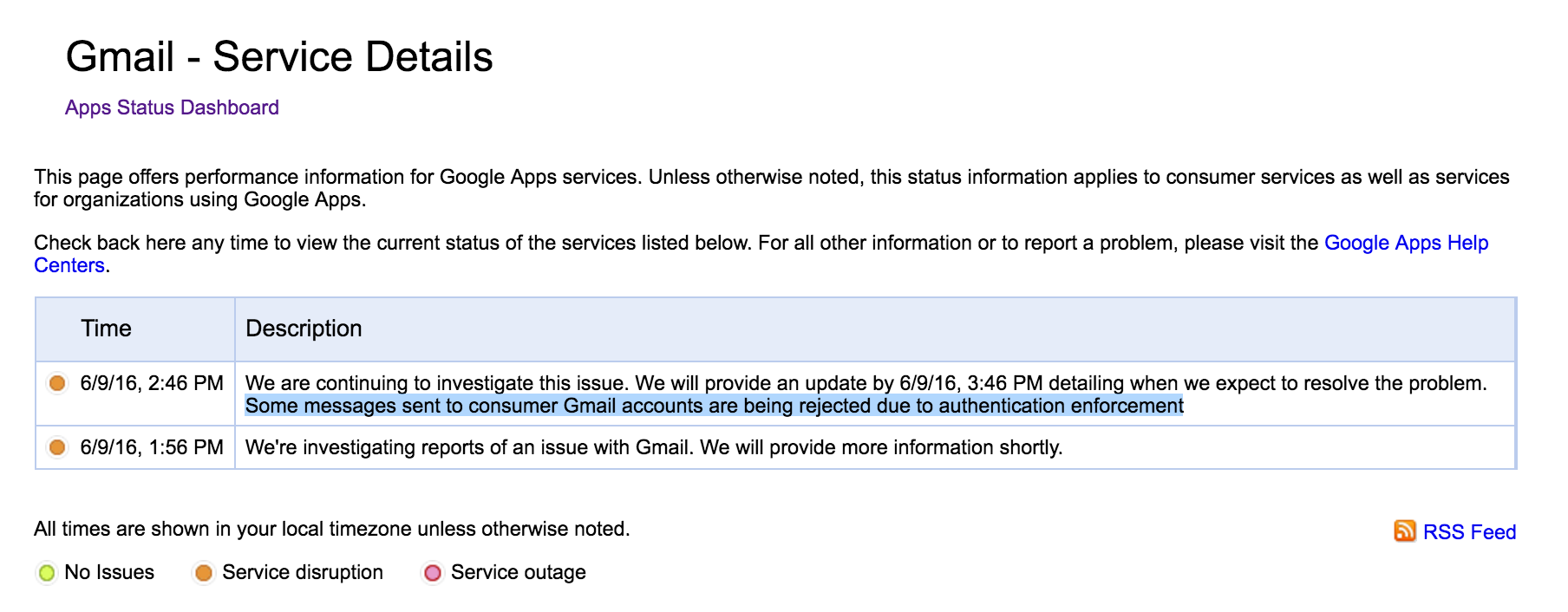
Task: Select the 6/9/16, 2:46 PM timestamp
Action: [152, 383]
